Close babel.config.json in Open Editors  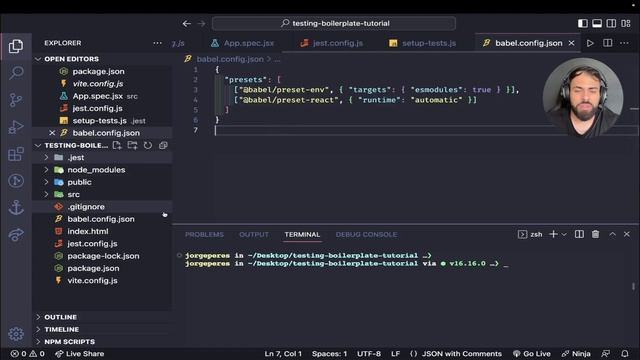click(52, 133)
